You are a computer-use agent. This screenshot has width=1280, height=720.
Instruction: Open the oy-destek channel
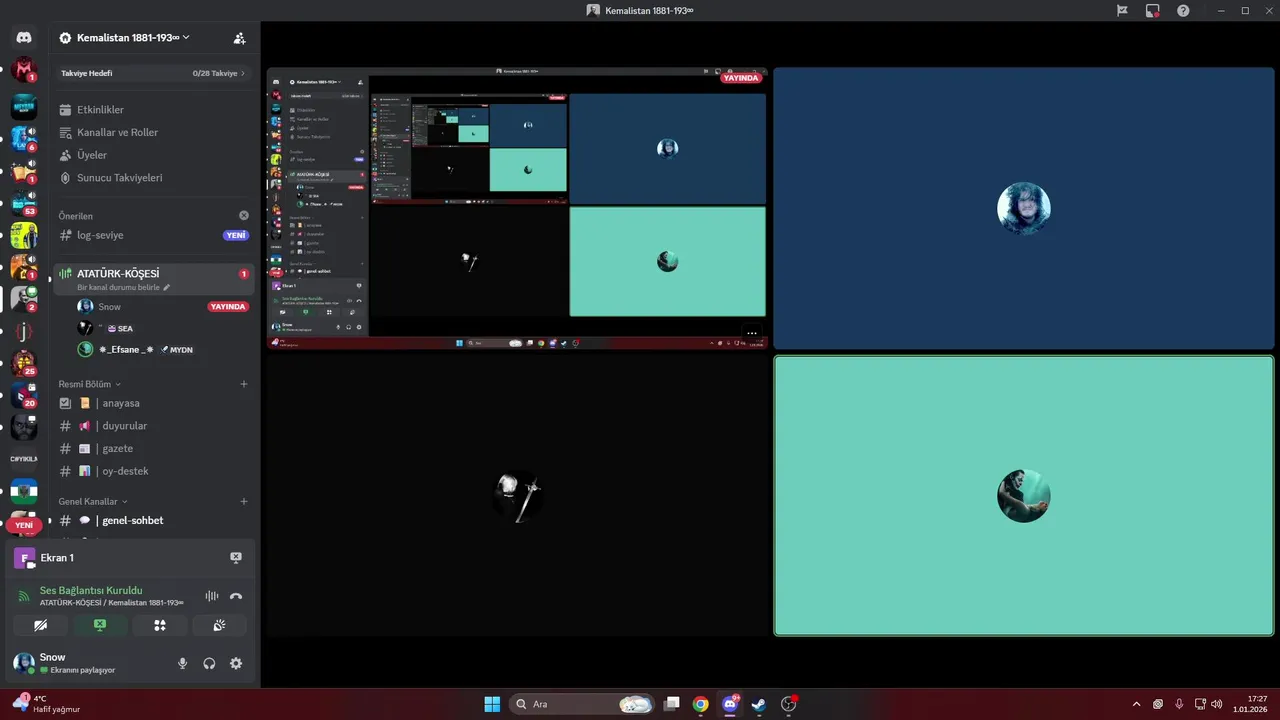tap(153, 471)
